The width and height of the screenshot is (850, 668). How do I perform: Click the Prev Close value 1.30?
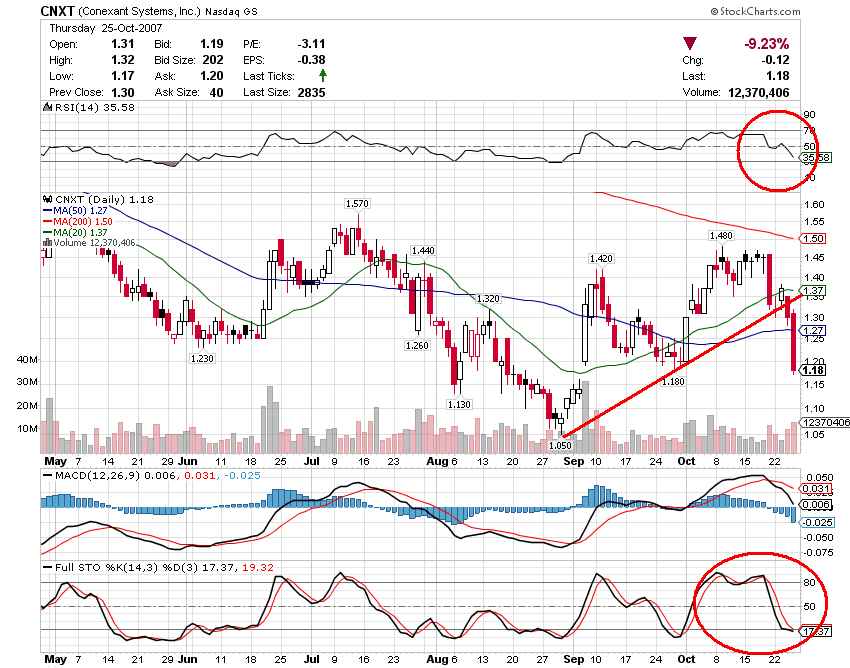click(x=123, y=92)
